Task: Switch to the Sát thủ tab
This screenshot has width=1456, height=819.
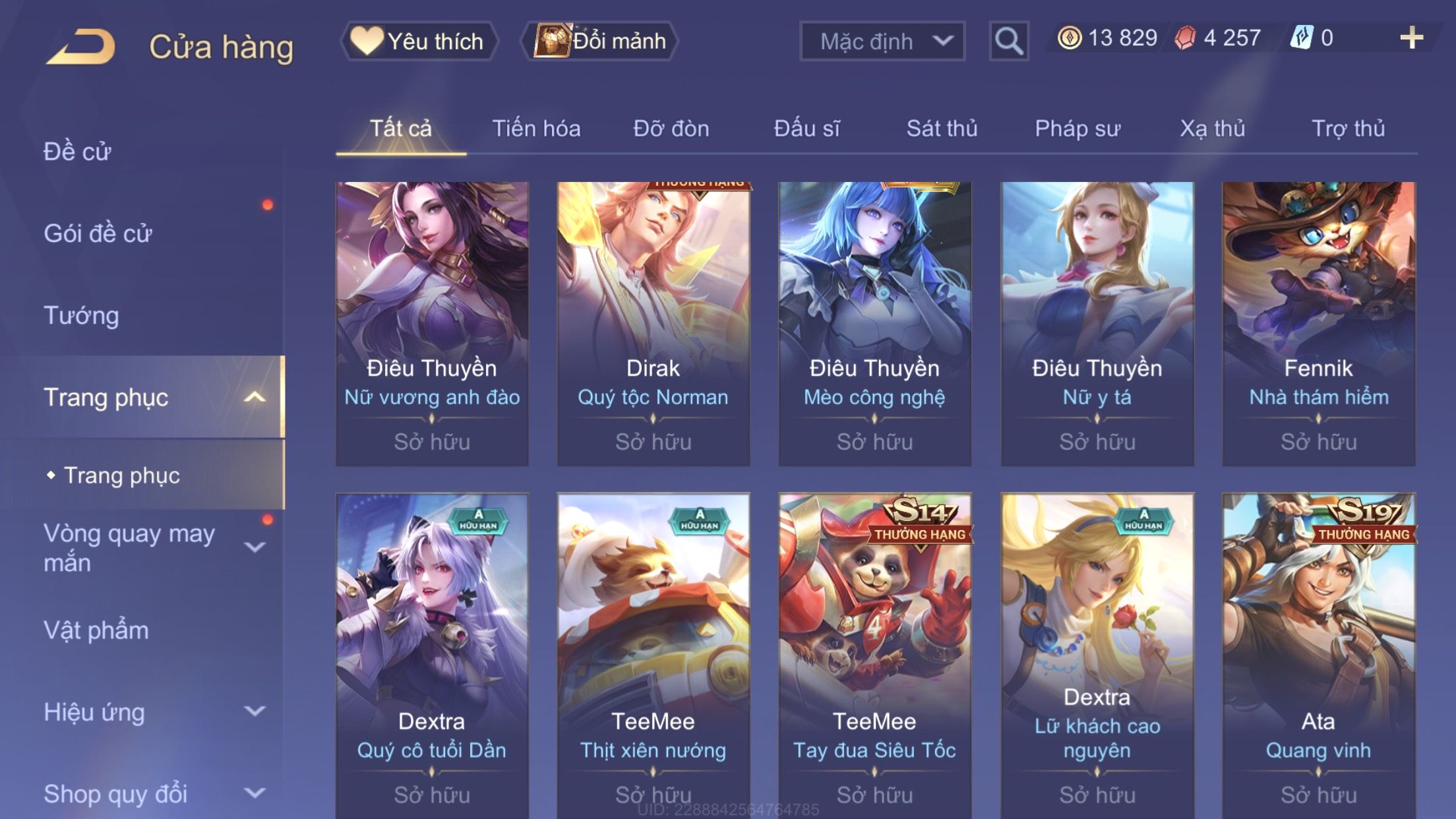Action: click(942, 129)
